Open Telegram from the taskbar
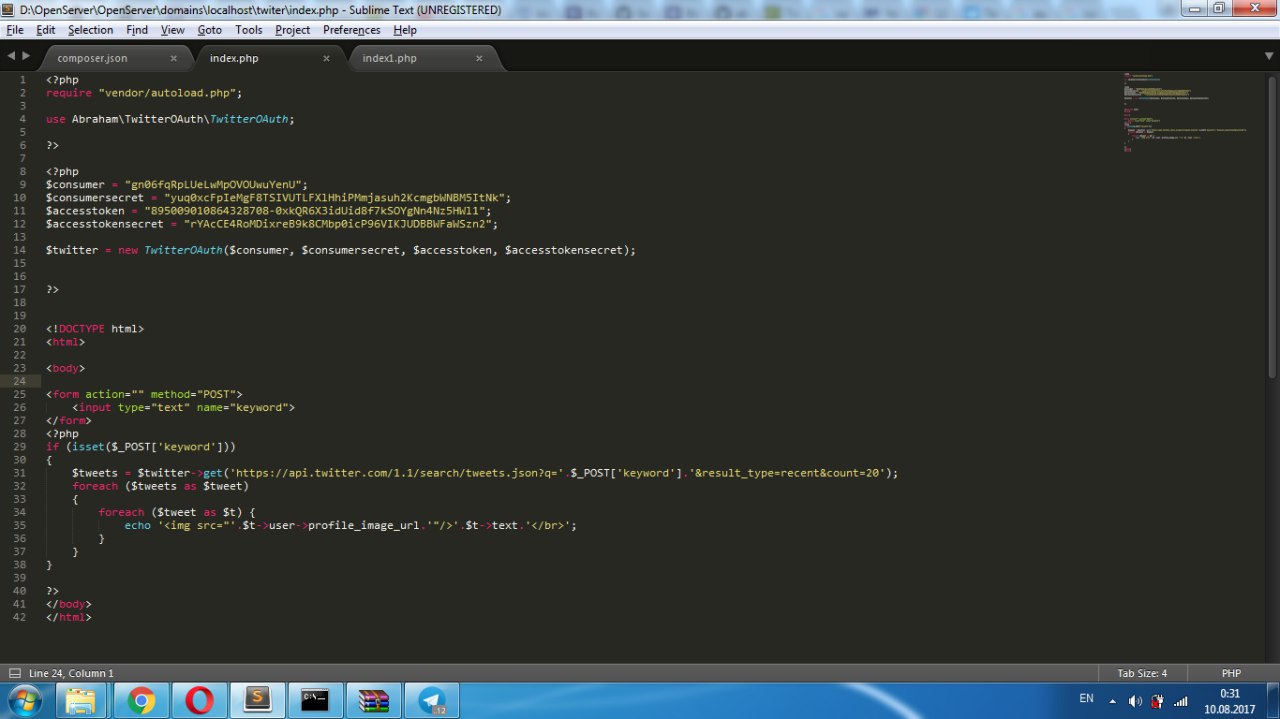The width and height of the screenshot is (1280, 719). [432, 701]
